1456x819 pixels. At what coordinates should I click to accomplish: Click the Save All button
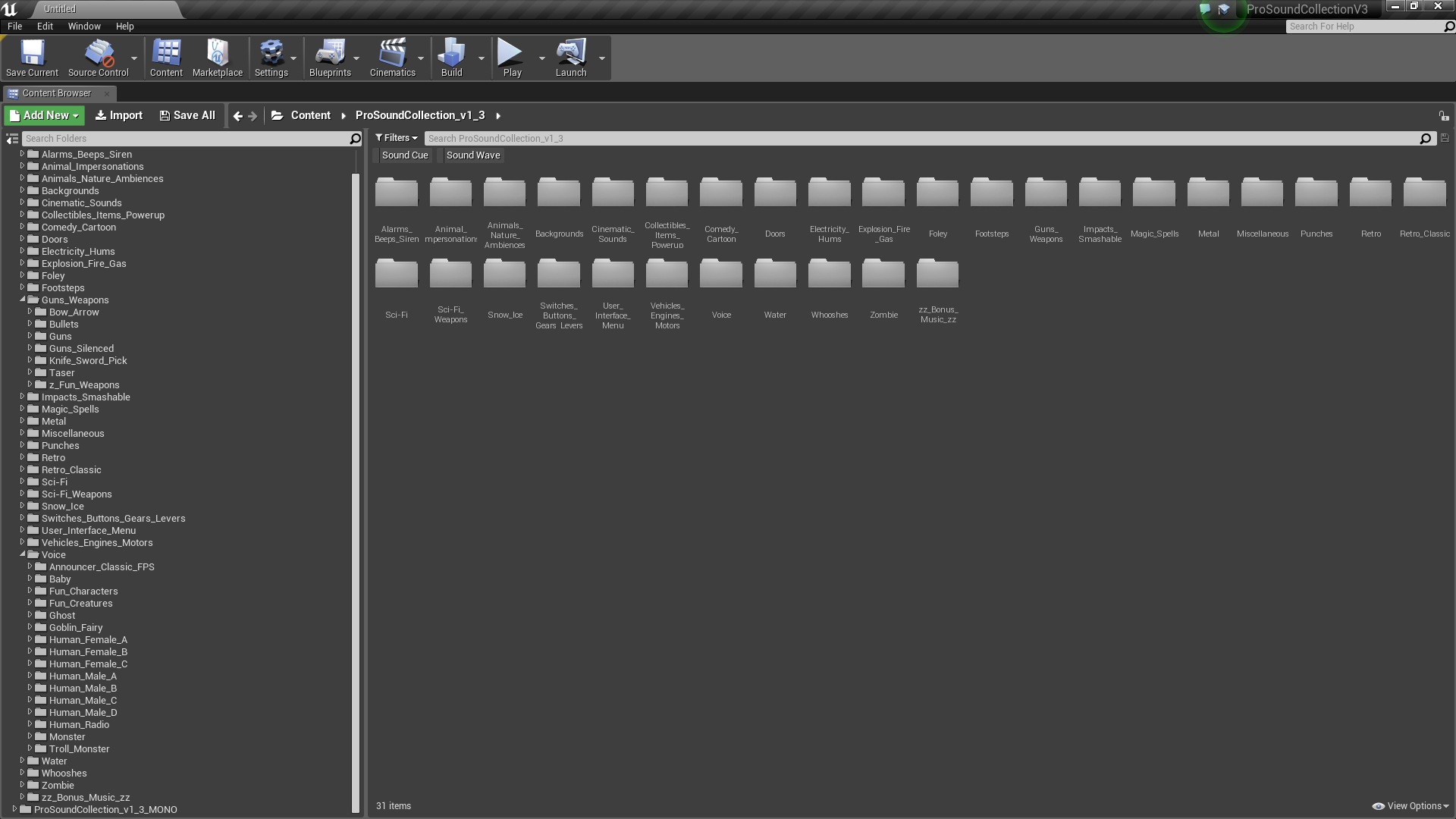click(x=187, y=115)
